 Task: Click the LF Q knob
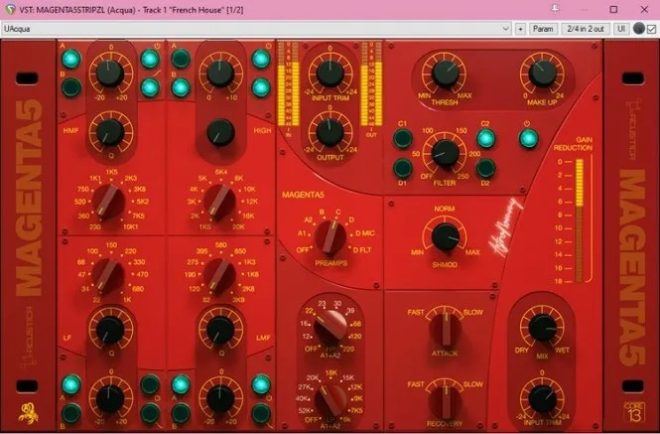110,330
